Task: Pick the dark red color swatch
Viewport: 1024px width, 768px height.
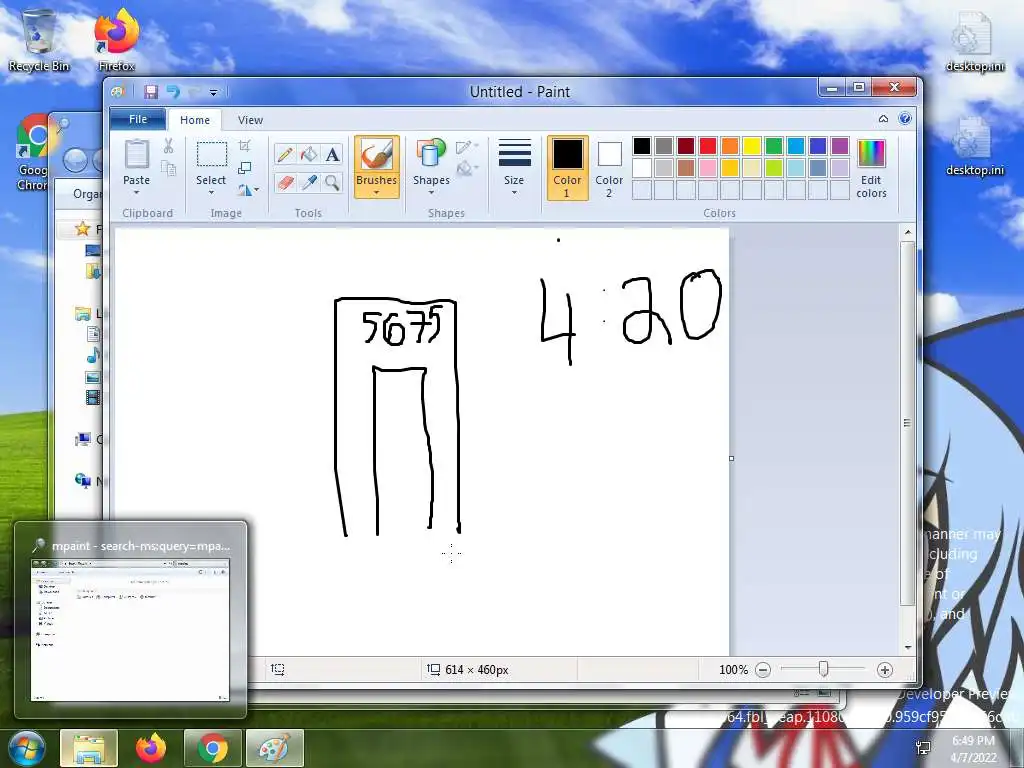Action: coord(686,146)
